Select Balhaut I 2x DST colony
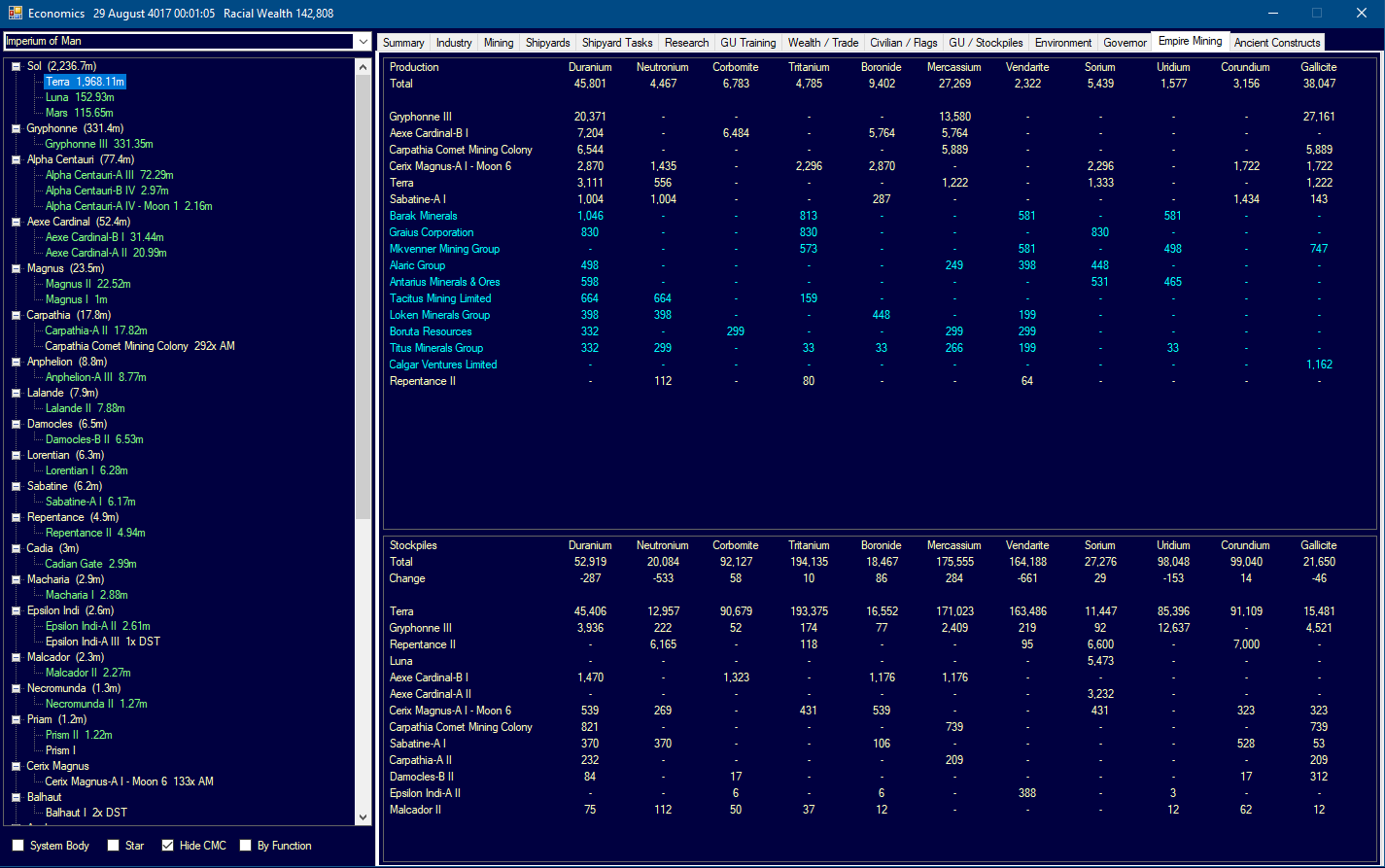The height and width of the screenshot is (868, 1385). 87,813
